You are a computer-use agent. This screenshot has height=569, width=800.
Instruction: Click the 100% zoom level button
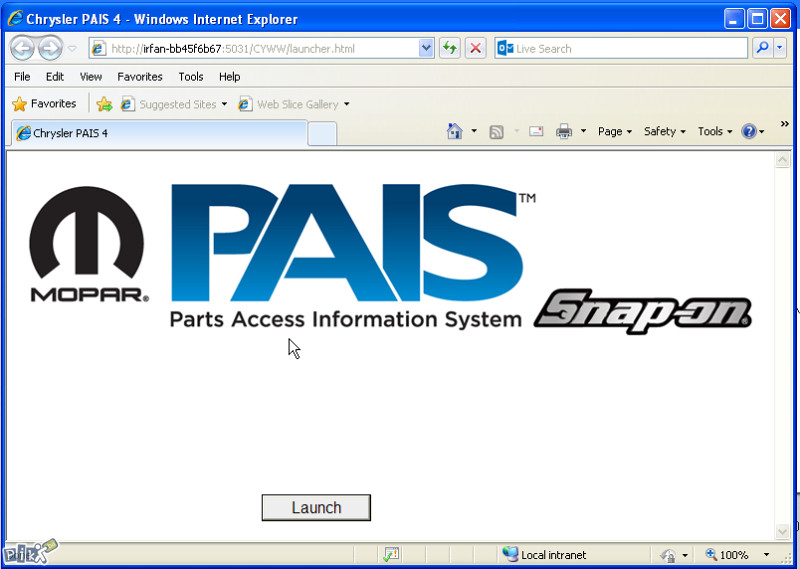click(x=727, y=555)
